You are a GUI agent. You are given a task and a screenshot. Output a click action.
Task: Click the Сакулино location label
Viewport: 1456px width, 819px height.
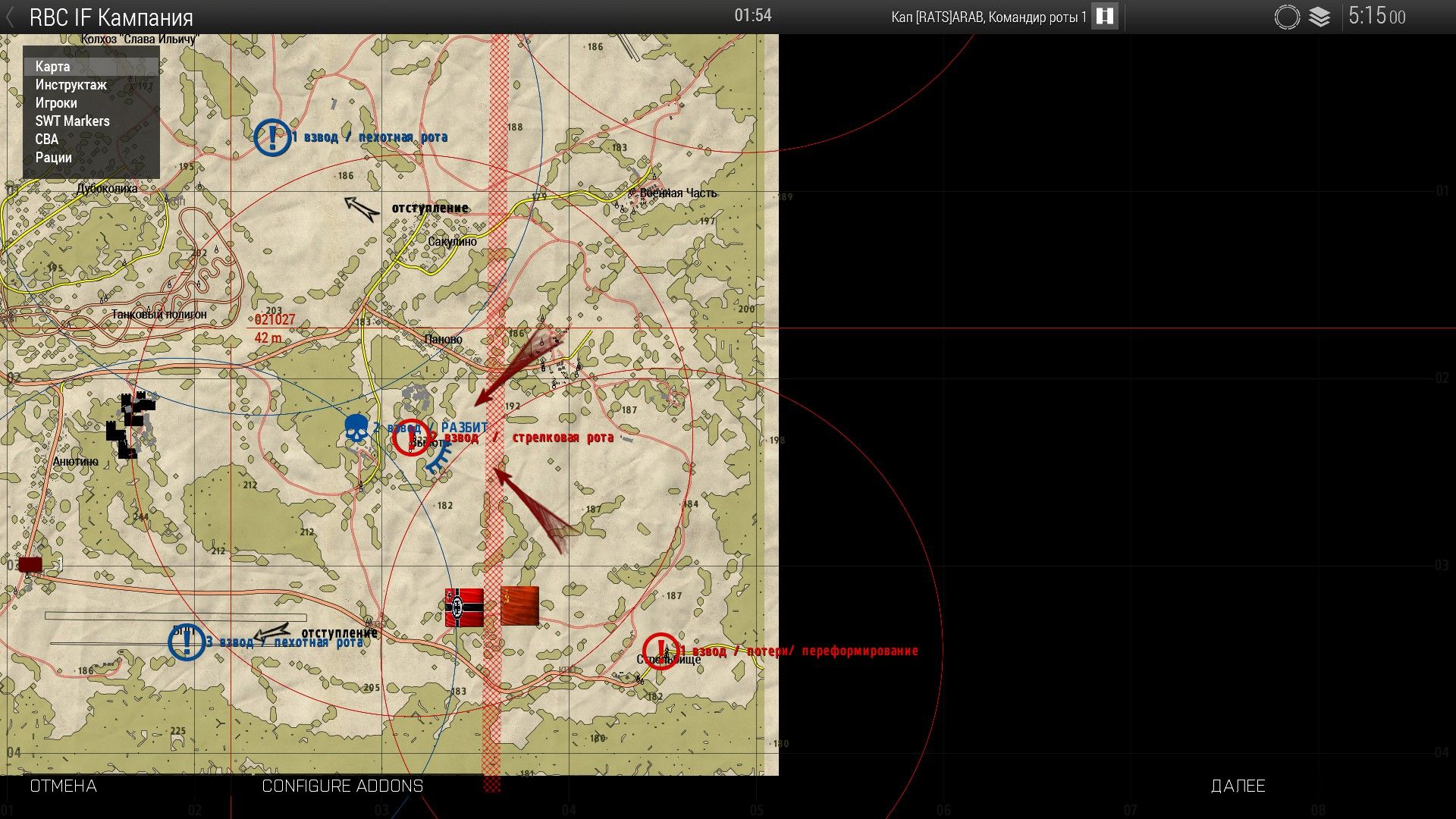pyautogui.click(x=453, y=242)
